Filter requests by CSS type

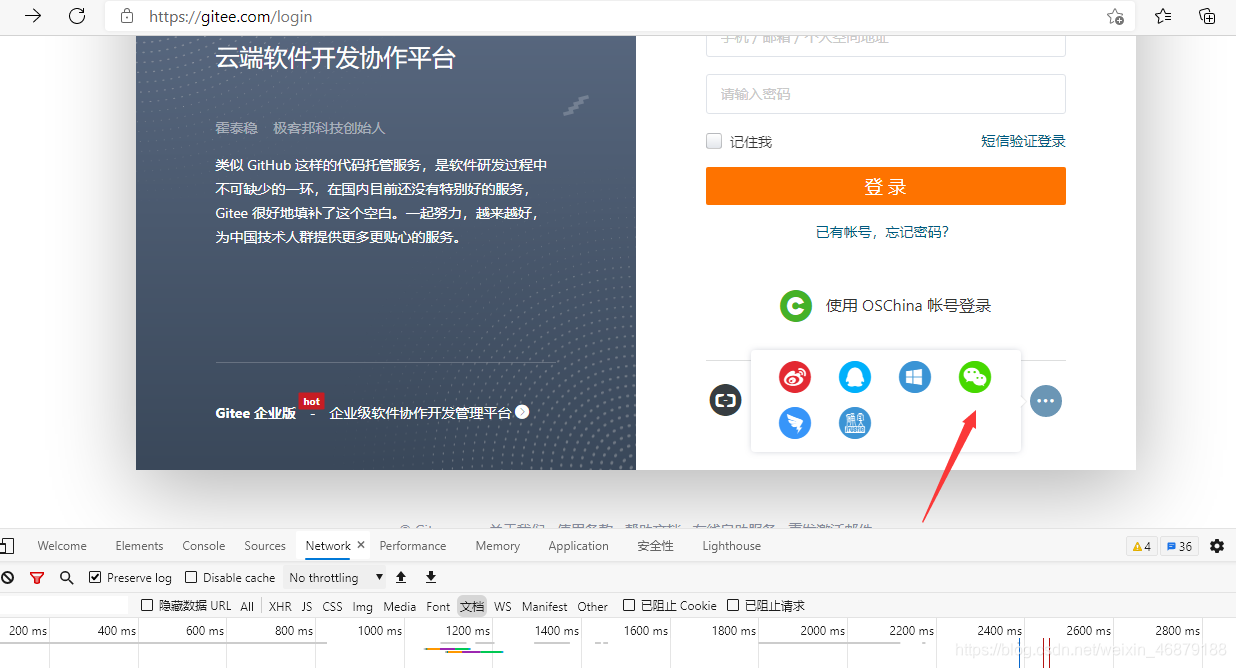click(x=332, y=606)
